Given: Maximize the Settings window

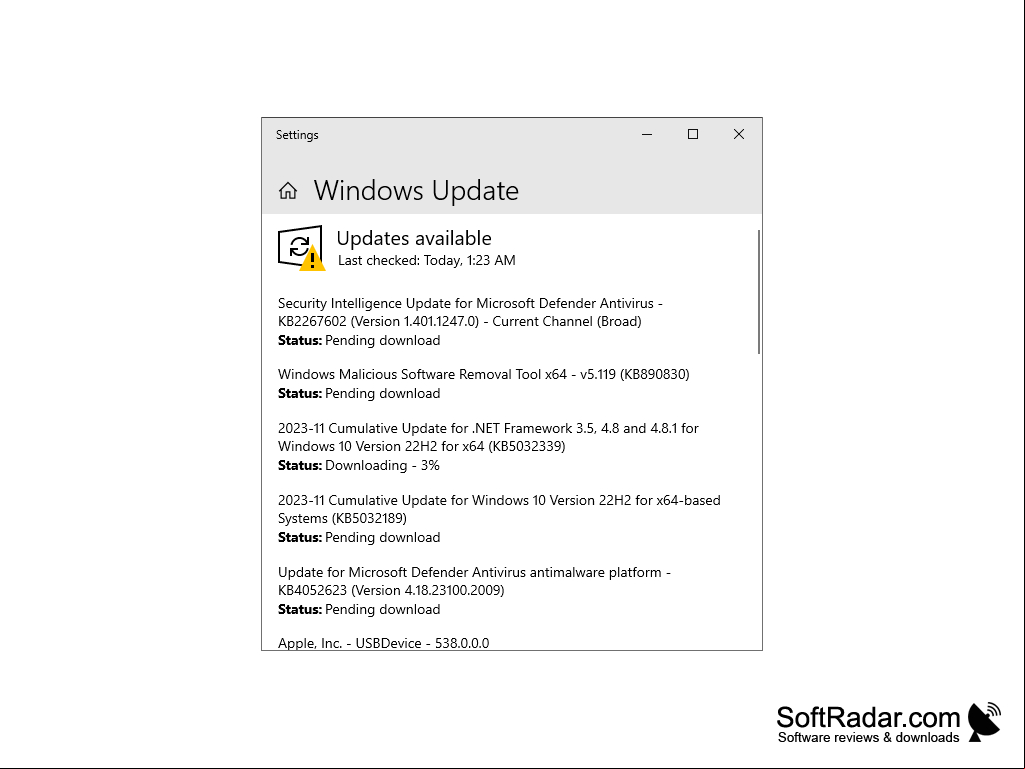Looking at the screenshot, I should point(693,134).
